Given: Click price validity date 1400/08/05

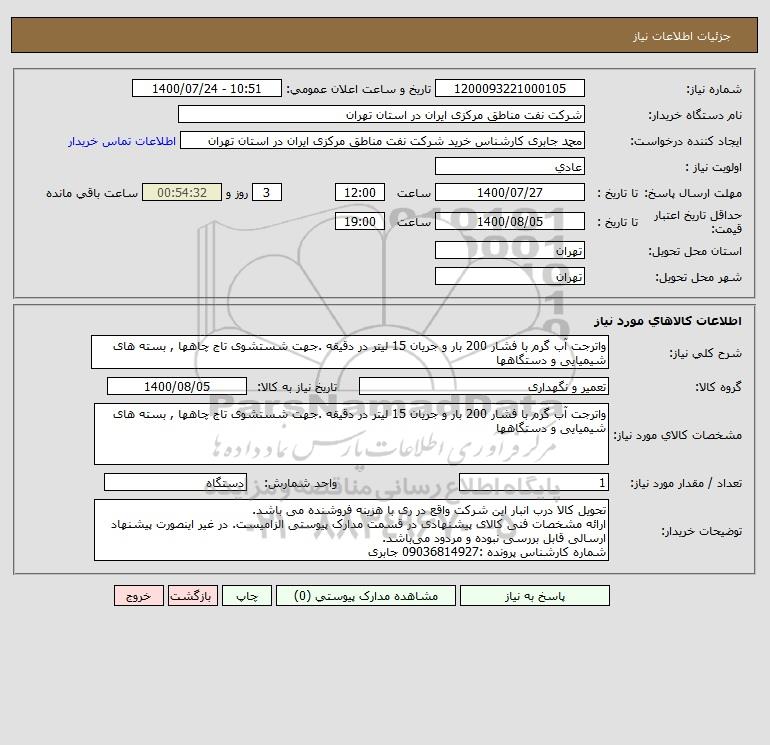Looking at the screenshot, I should click(x=510, y=221).
